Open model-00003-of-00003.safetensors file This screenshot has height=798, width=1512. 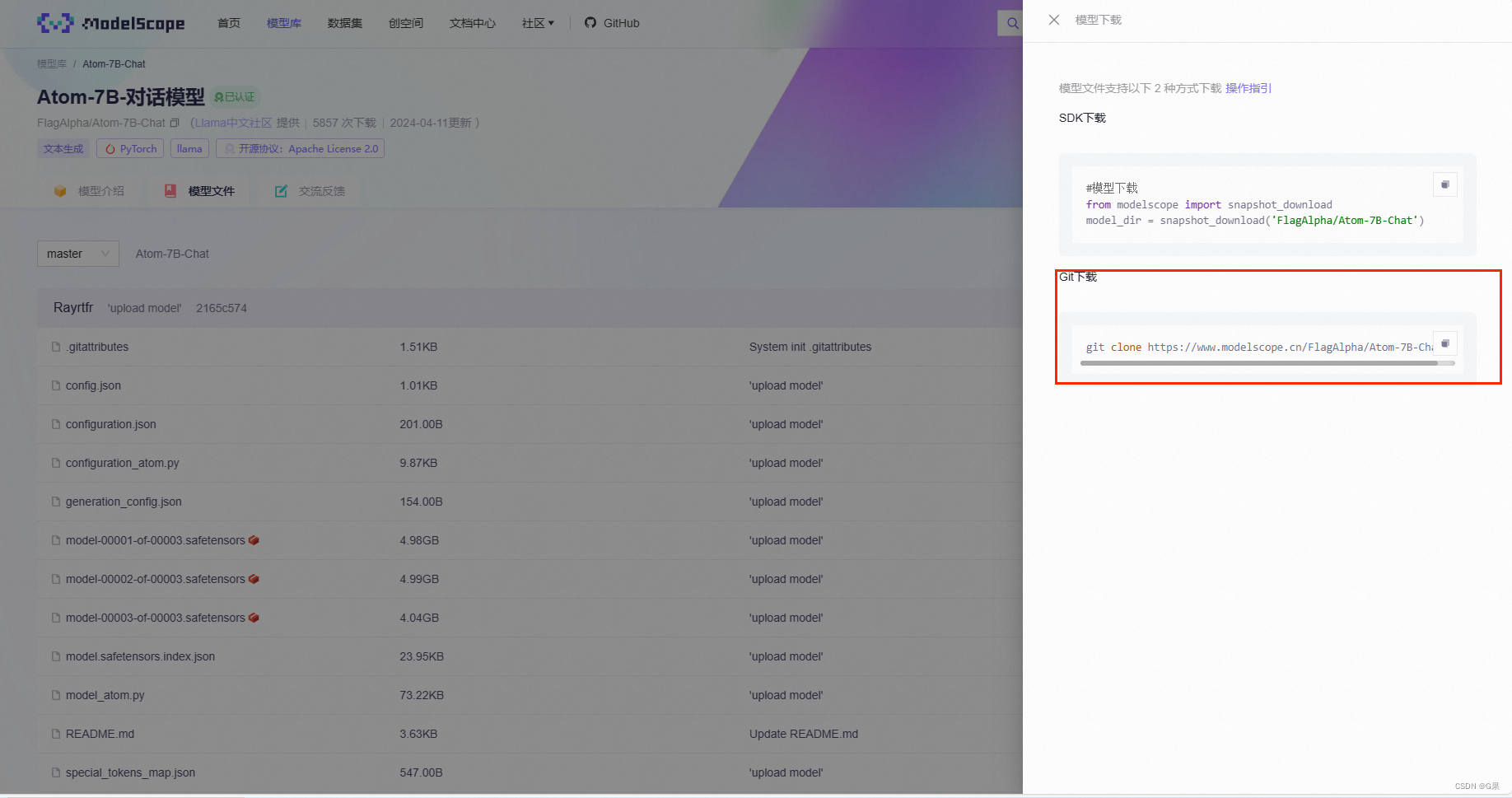point(156,618)
